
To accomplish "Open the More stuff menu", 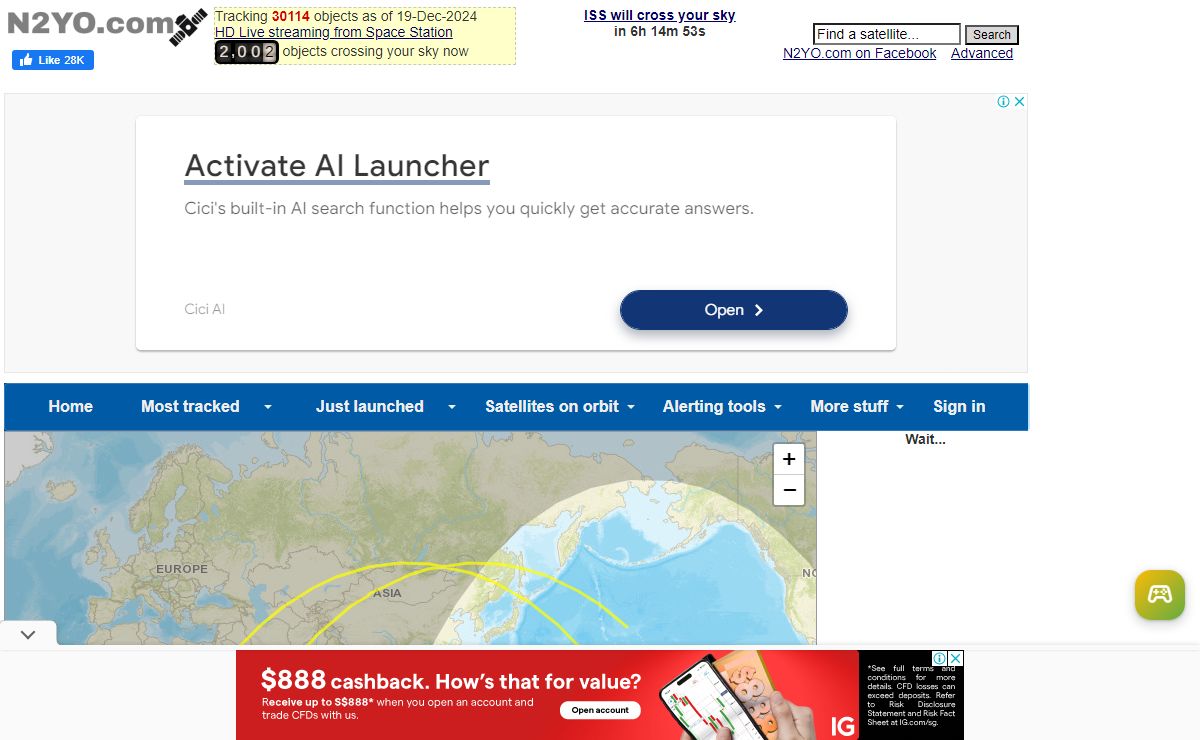I will point(849,406).
